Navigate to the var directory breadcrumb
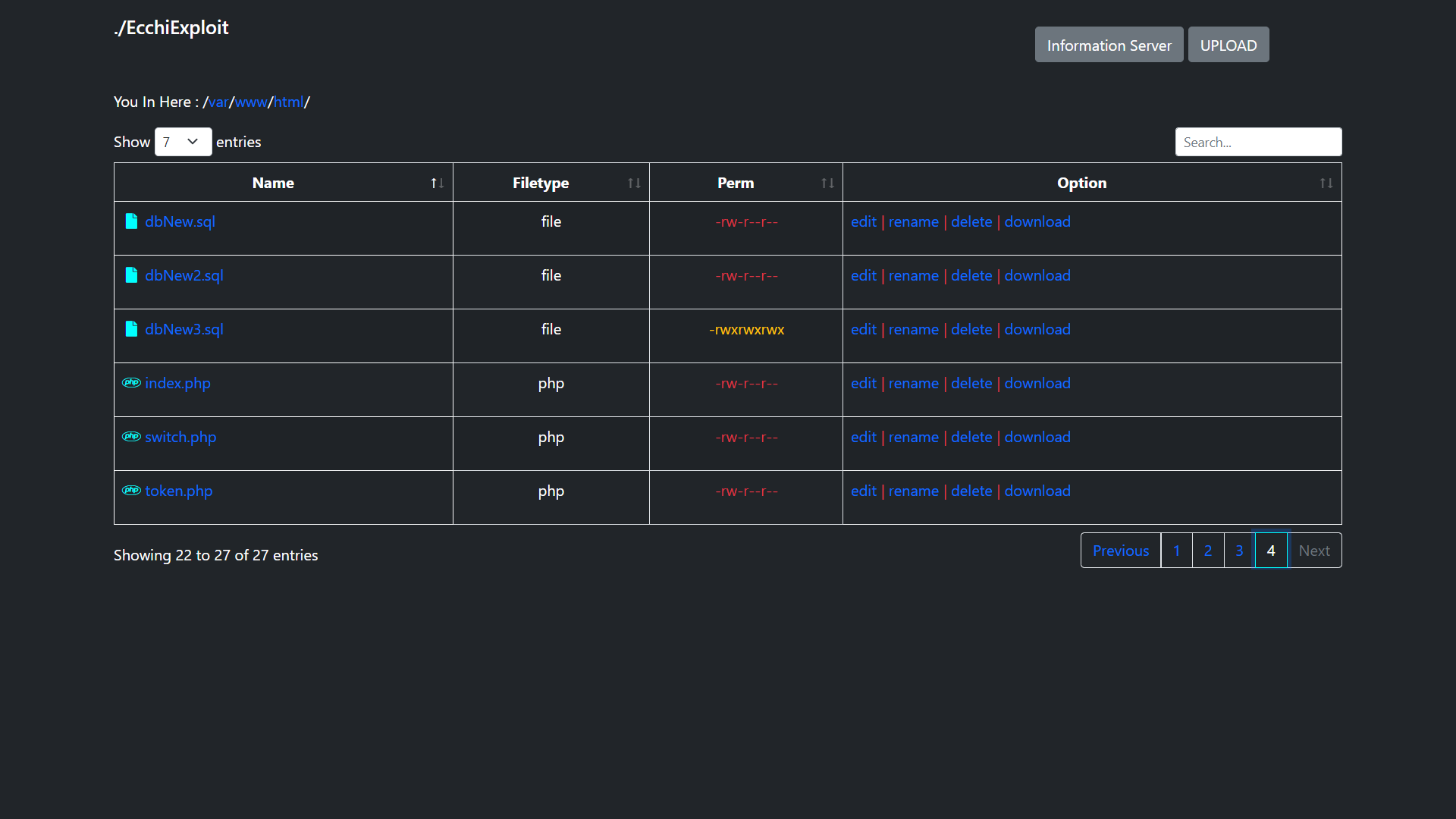1456x819 pixels. click(x=218, y=102)
